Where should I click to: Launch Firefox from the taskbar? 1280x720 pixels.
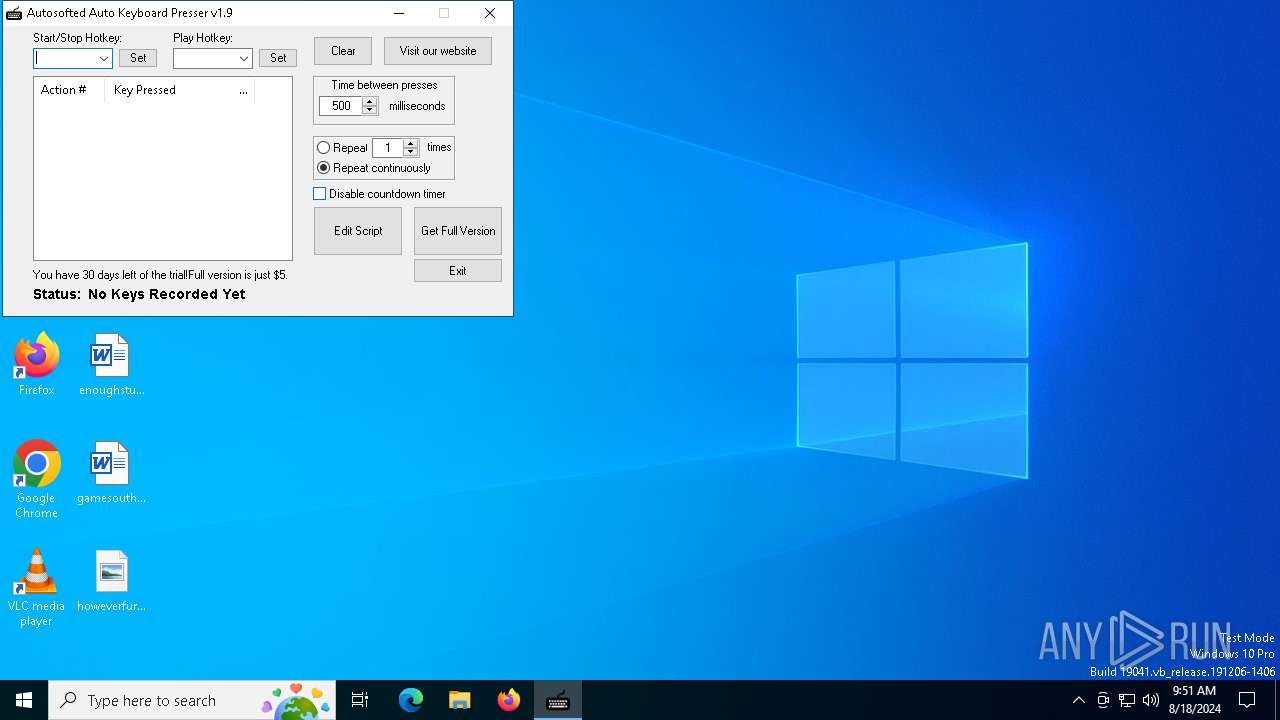point(509,700)
